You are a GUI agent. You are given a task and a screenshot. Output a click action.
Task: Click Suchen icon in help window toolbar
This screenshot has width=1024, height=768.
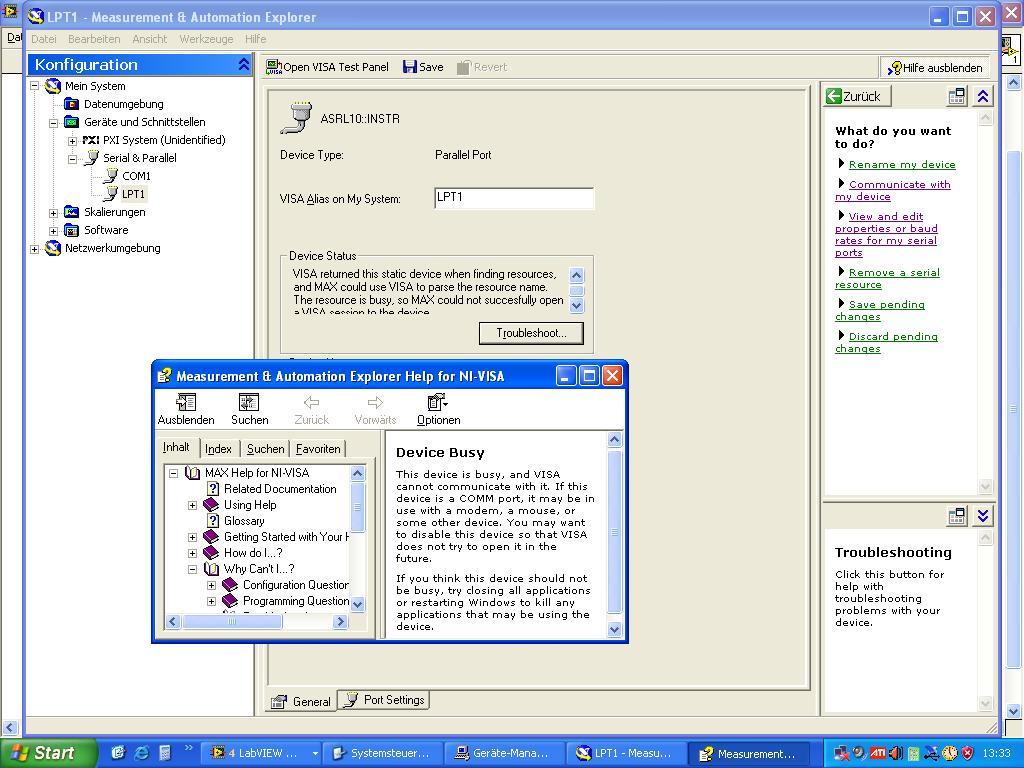[249, 409]
